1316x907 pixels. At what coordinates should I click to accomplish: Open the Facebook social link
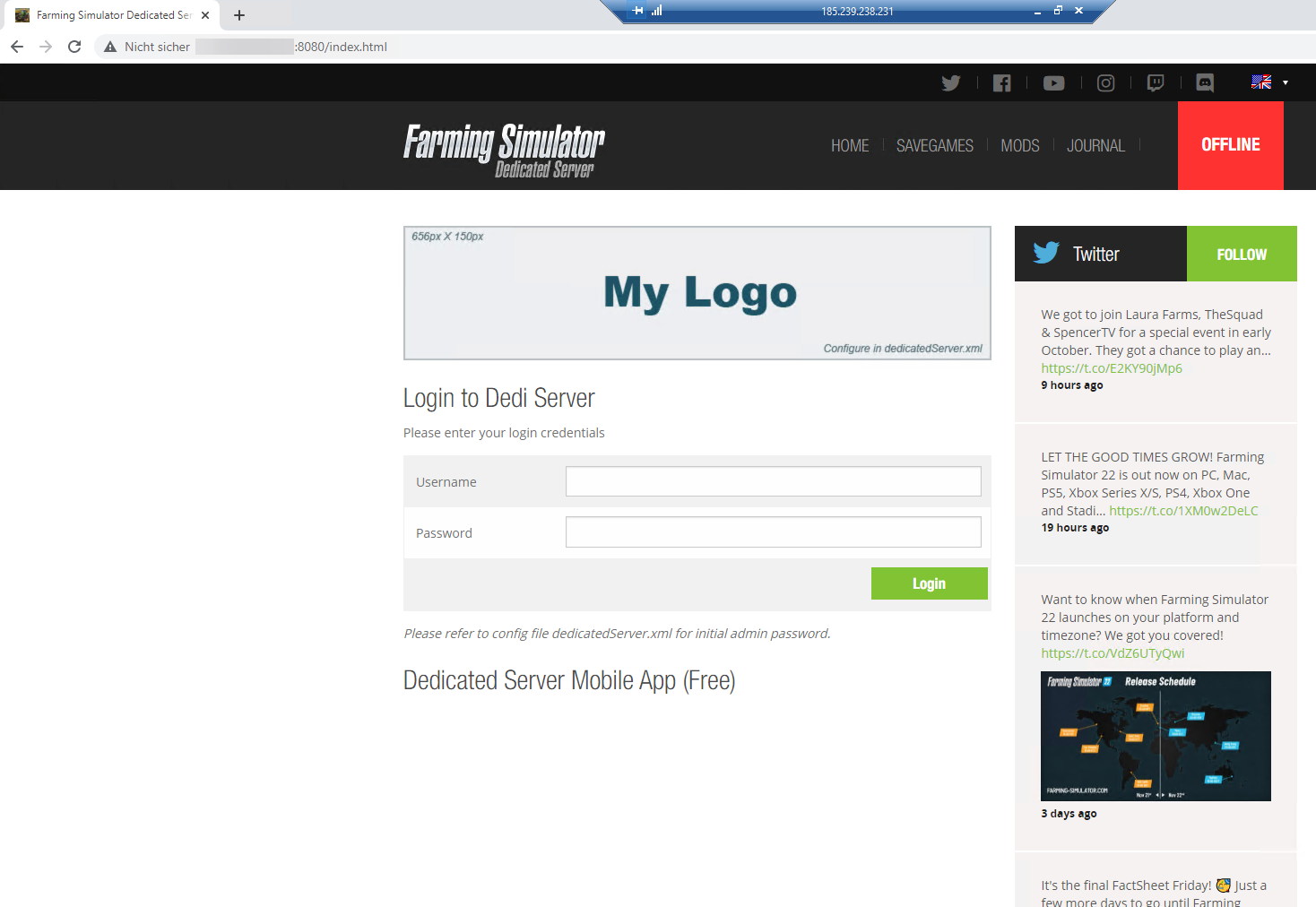coord(1002,83)
